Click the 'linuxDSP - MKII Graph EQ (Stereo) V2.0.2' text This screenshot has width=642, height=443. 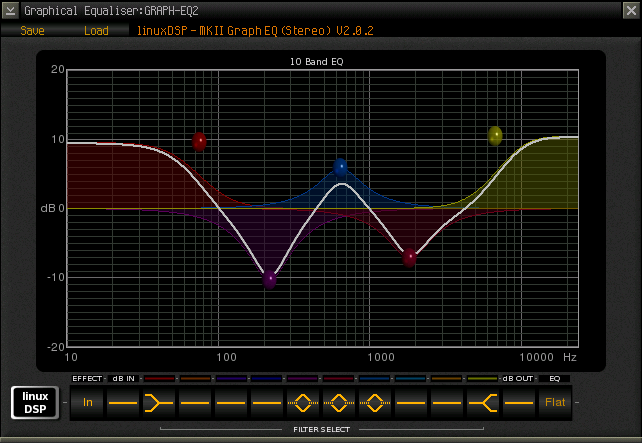pyautogui.click(x=255, y=31)
